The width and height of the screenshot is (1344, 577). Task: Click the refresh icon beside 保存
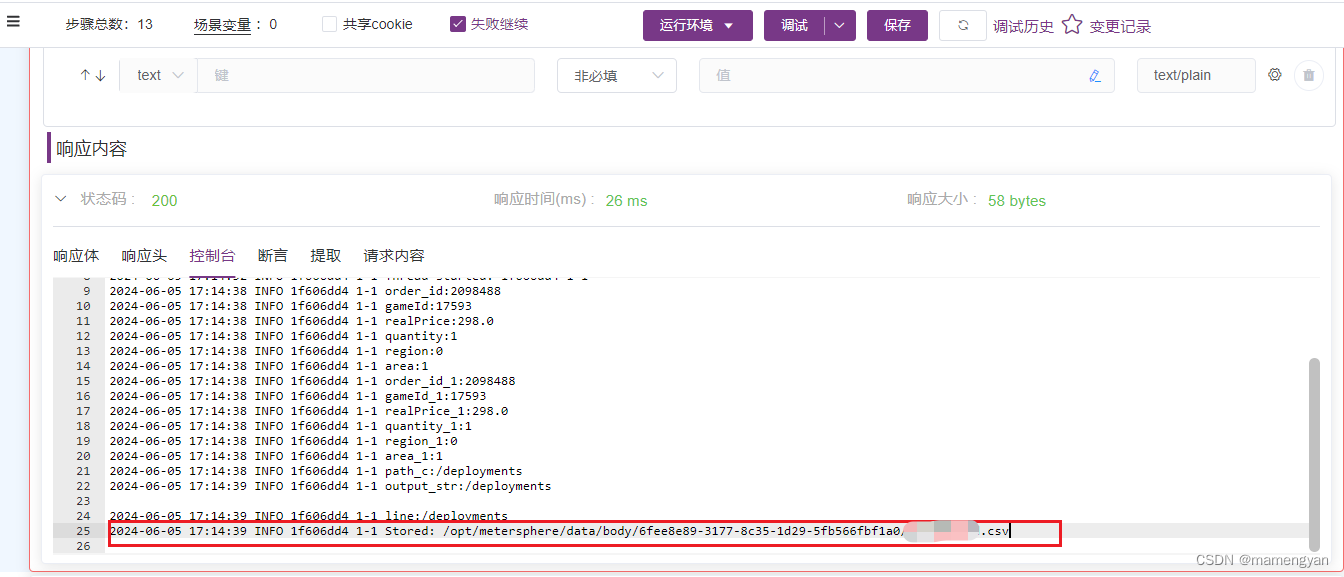click(962, 24)
